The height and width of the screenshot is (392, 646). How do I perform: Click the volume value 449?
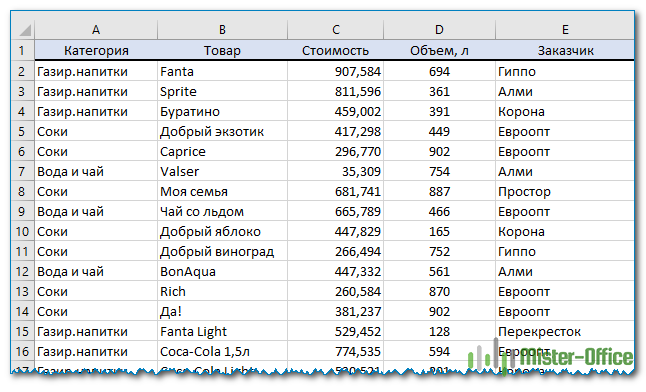pyautogui.click(x=439, y=131)
